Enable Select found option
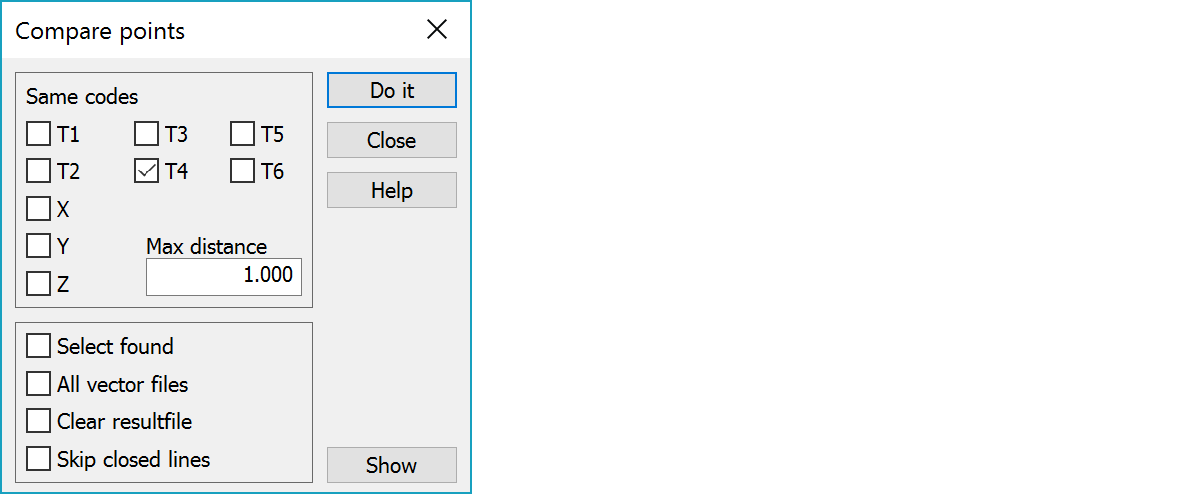Viewport: 1200px width, 494px height. coord(39,346)
